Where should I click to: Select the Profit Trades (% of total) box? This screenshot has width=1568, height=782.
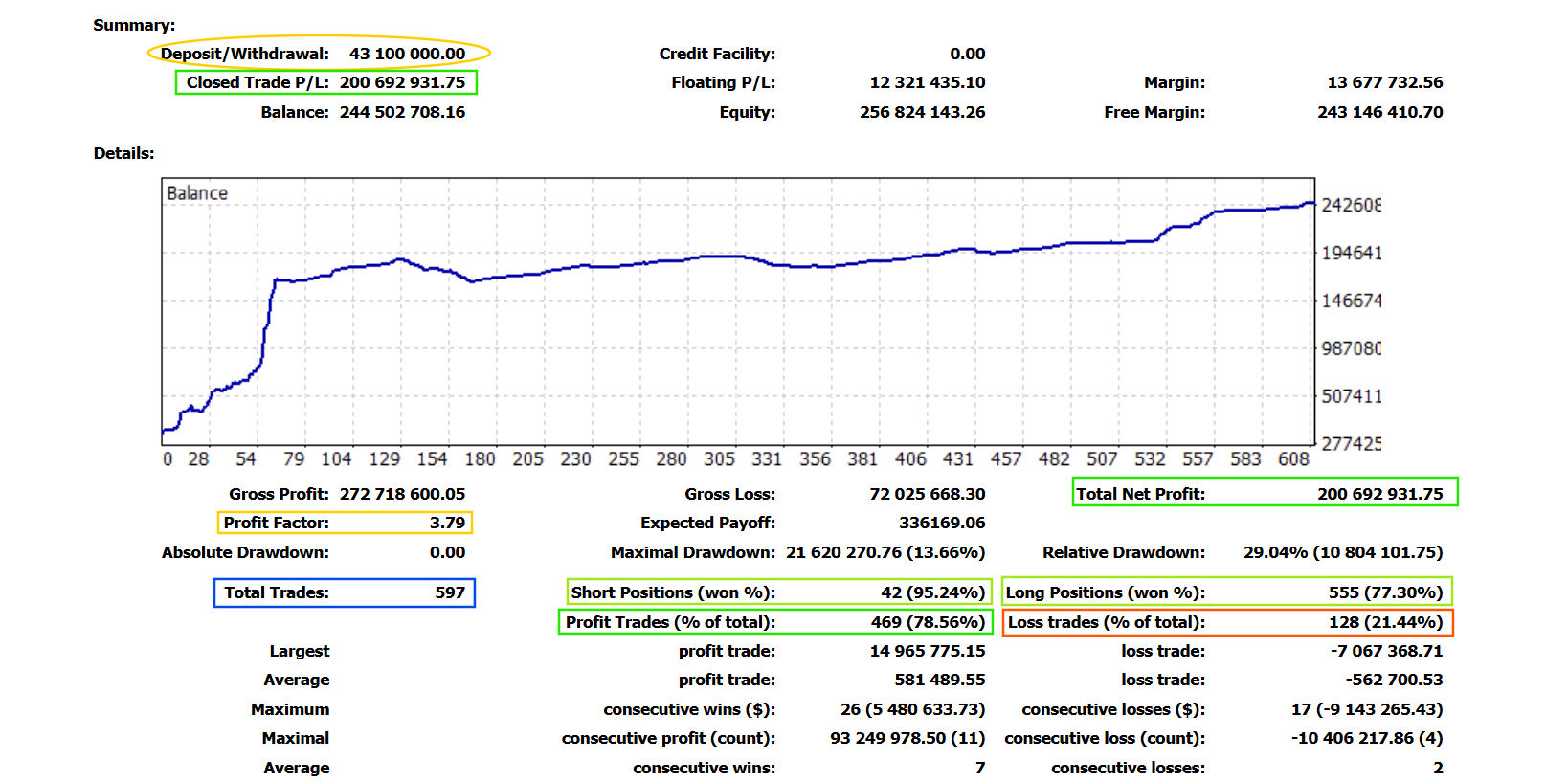pos(774,622)
